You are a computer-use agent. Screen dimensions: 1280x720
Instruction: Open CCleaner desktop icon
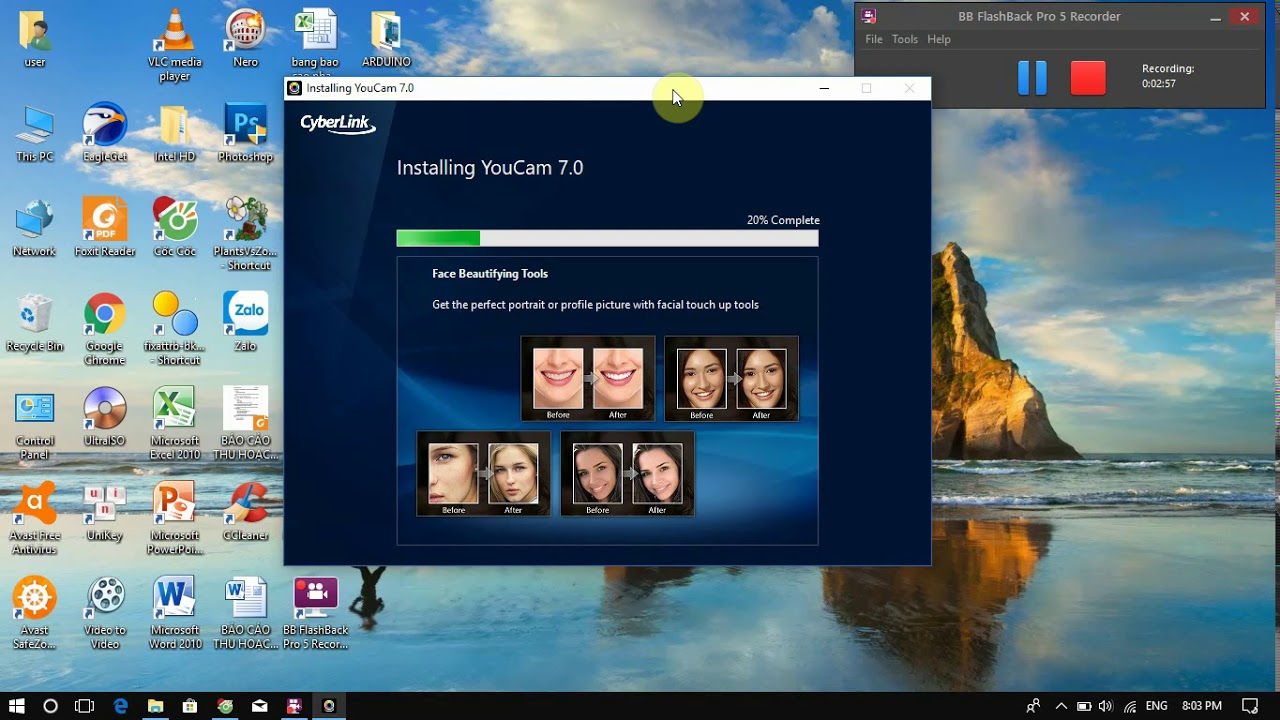[x=245, y=513]
